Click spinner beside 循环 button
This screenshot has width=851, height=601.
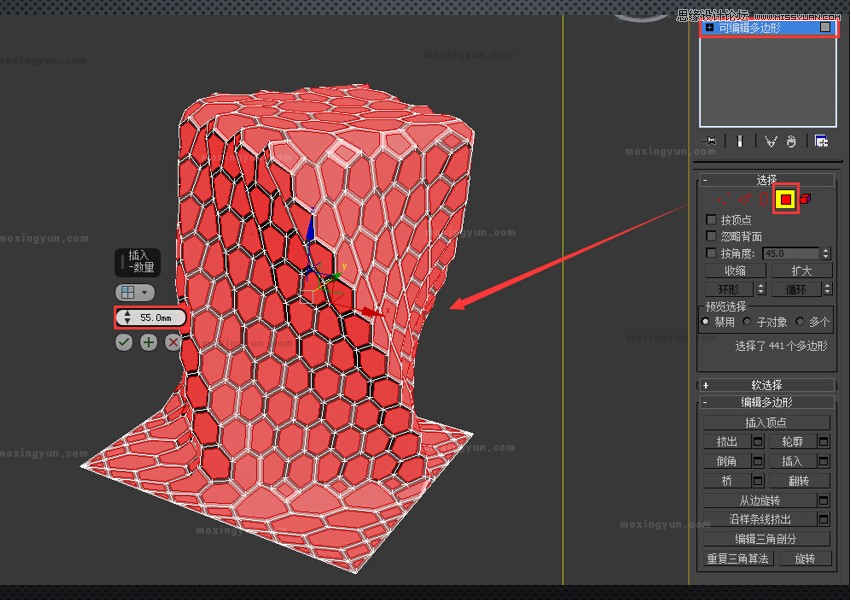827,289
